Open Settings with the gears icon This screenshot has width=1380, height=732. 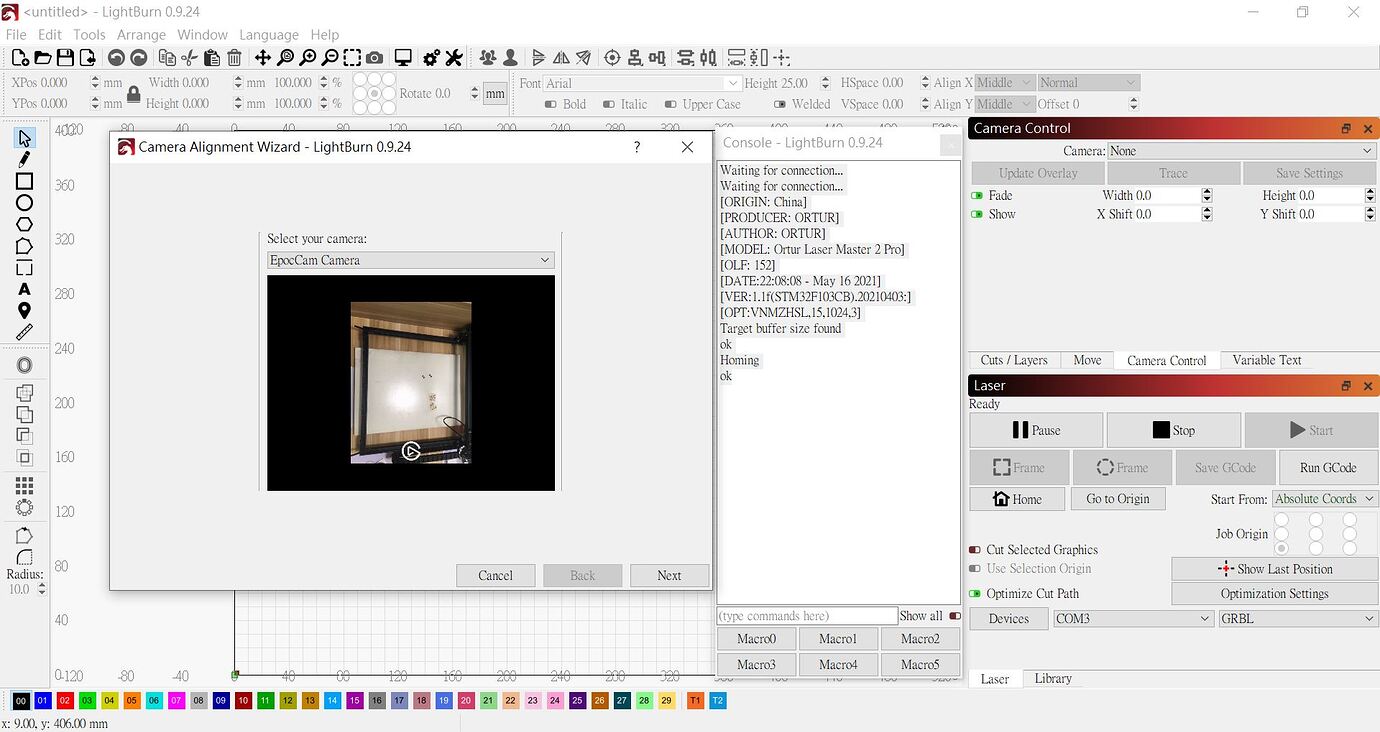tap(431, 58)
